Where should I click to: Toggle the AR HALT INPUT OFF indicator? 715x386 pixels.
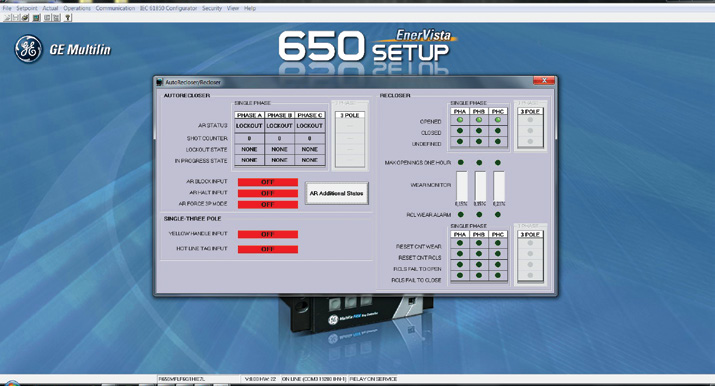click(268, 193)
